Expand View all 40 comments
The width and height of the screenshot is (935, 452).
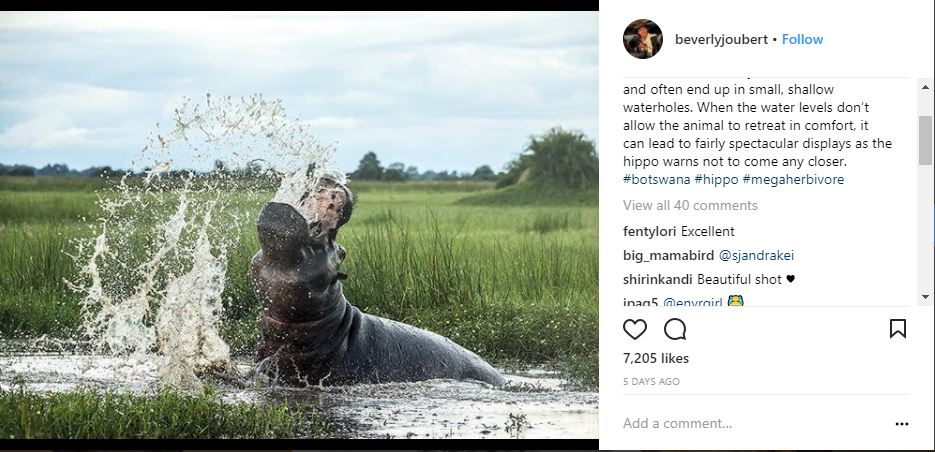(690, 206)
